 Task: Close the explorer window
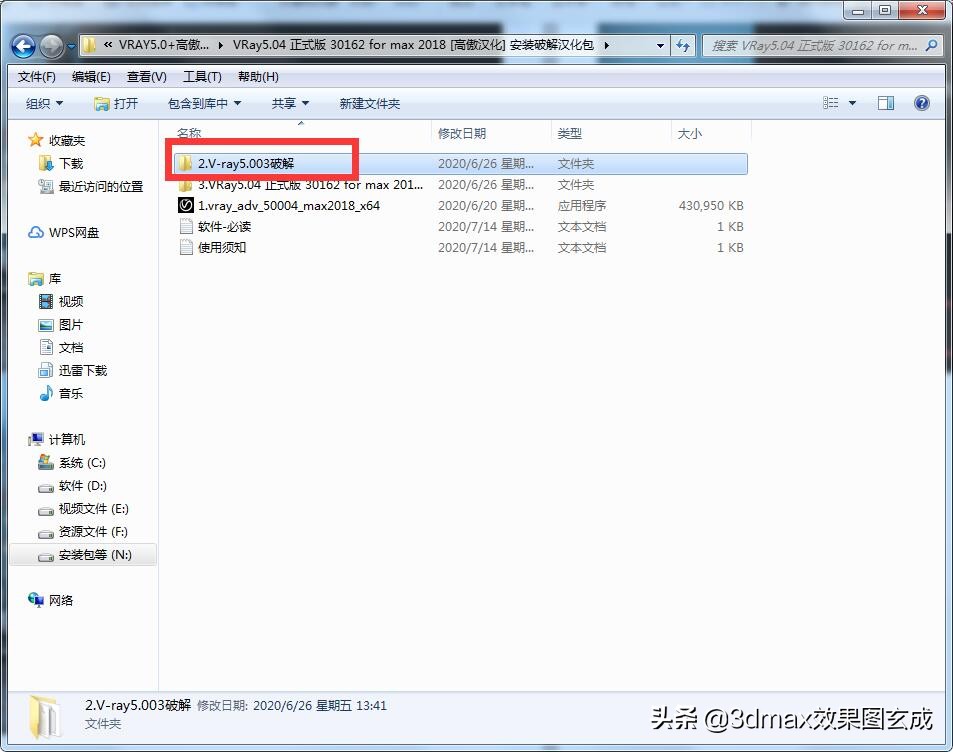pyautogui.click(x=922, y=10)
